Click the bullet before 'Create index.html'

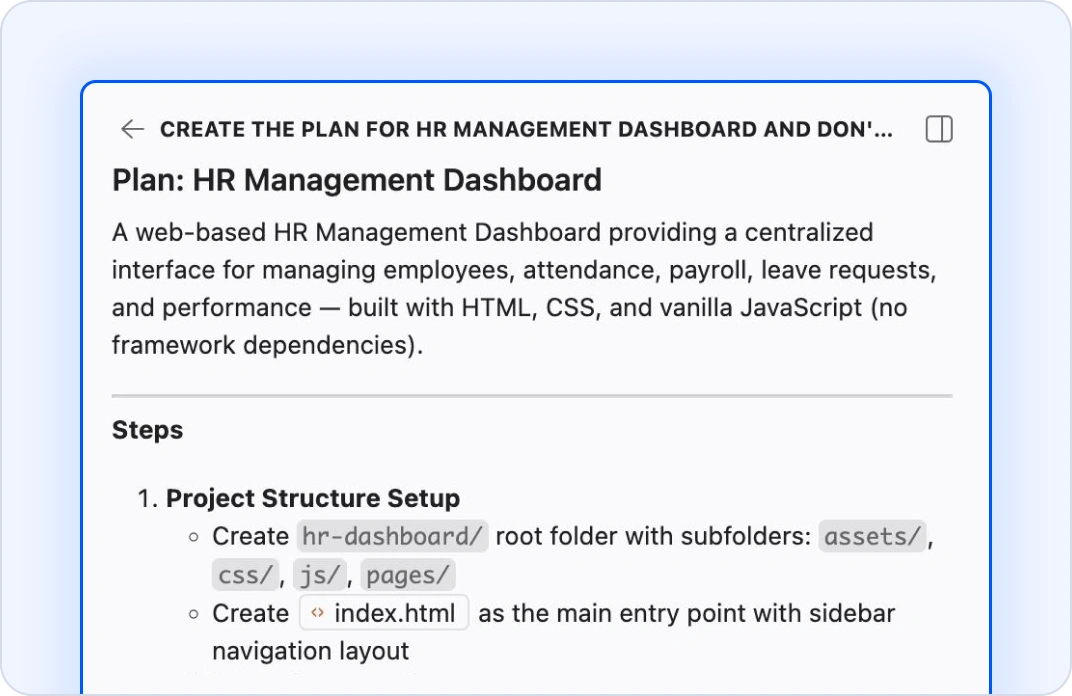coord(194,614)
